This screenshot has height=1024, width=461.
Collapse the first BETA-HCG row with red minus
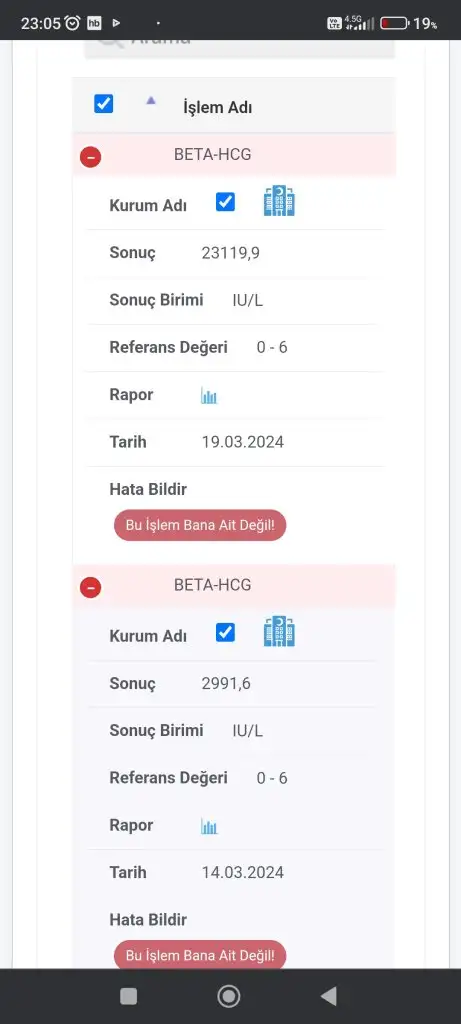[90, 157]
